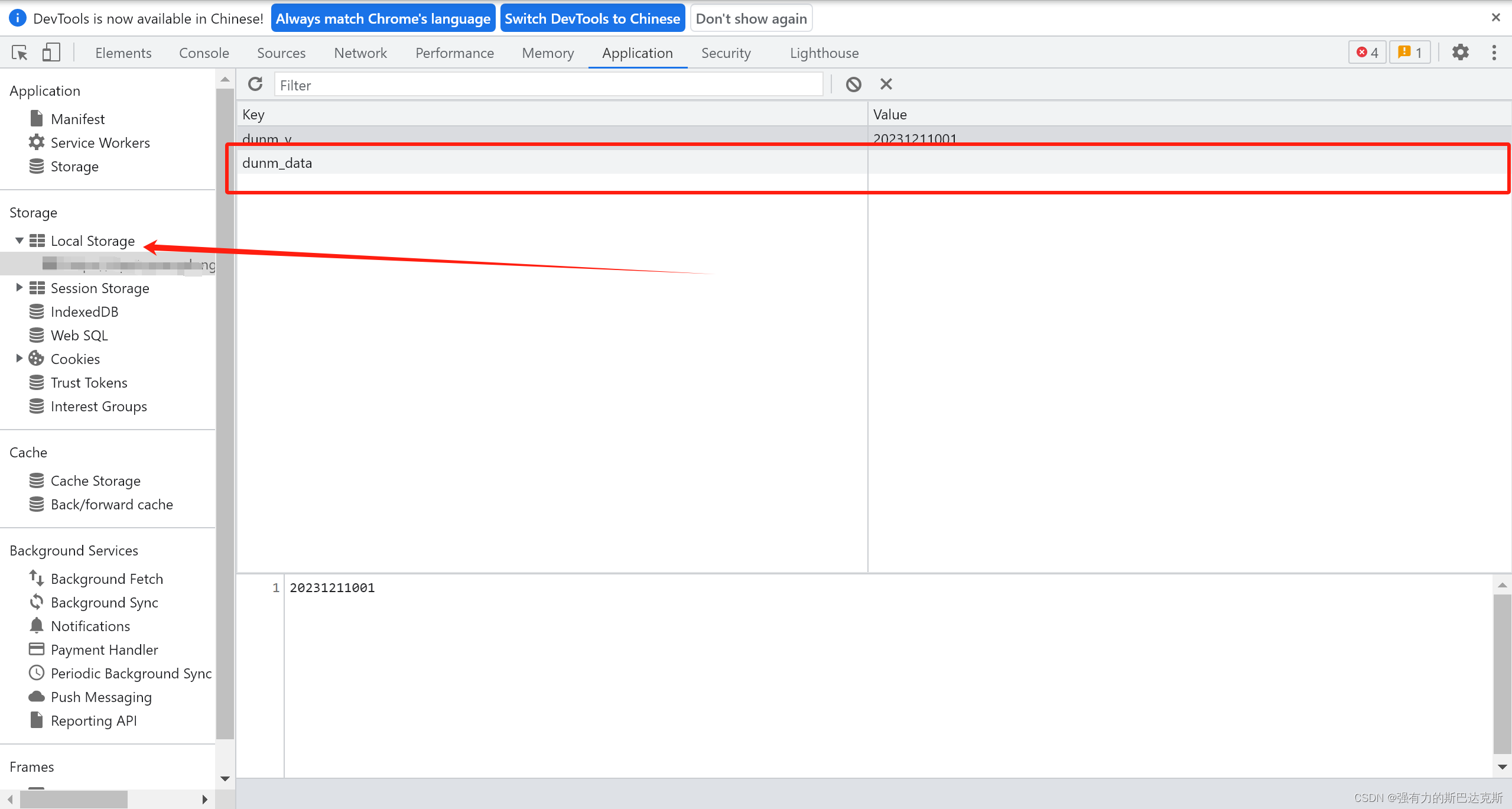Open IndexedDB storage
Viewport: 1512px width, 809px height.
pyautogui.click(x=84, y=311)
